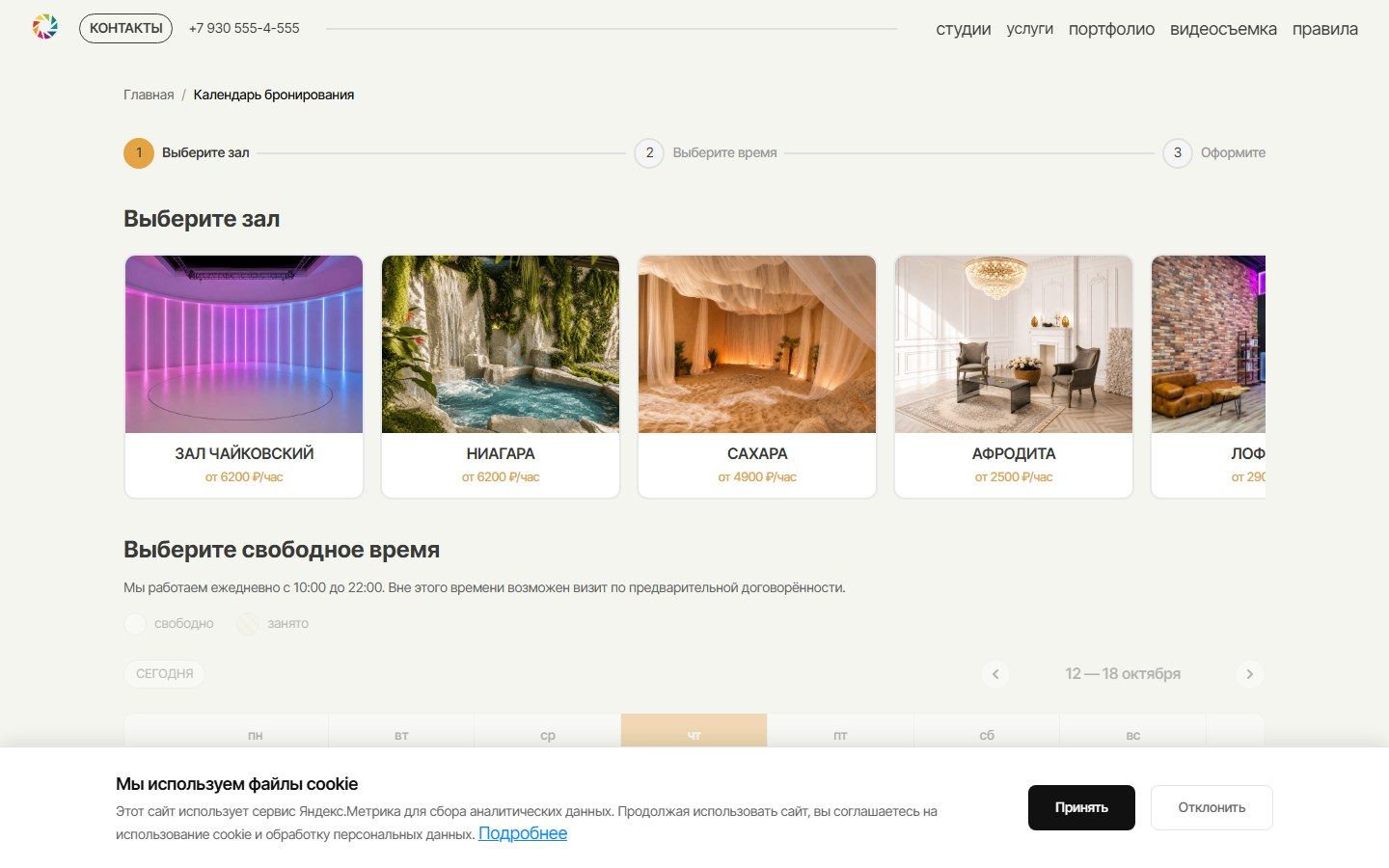Screen dimensions: 1389x868
Task: Go to previous week with left chevron
Action: 995,674
